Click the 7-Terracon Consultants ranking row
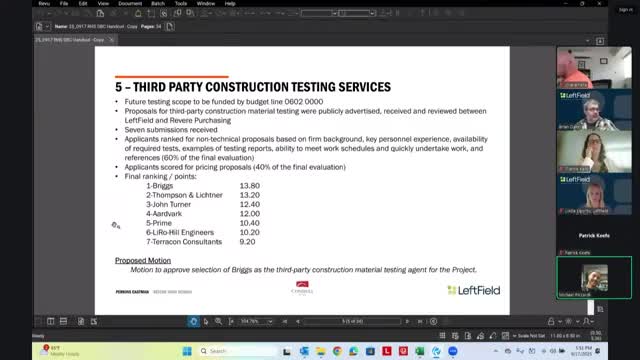640x360 pixels. tap(201, 242)
